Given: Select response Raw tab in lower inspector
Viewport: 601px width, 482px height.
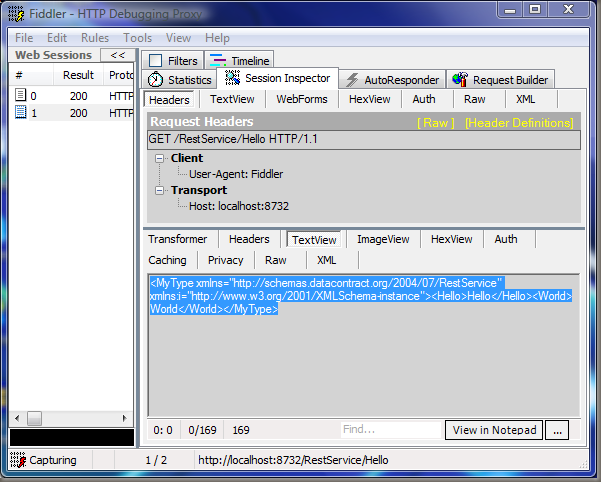Looking at the screenshot, I should (x=276, y=260).
